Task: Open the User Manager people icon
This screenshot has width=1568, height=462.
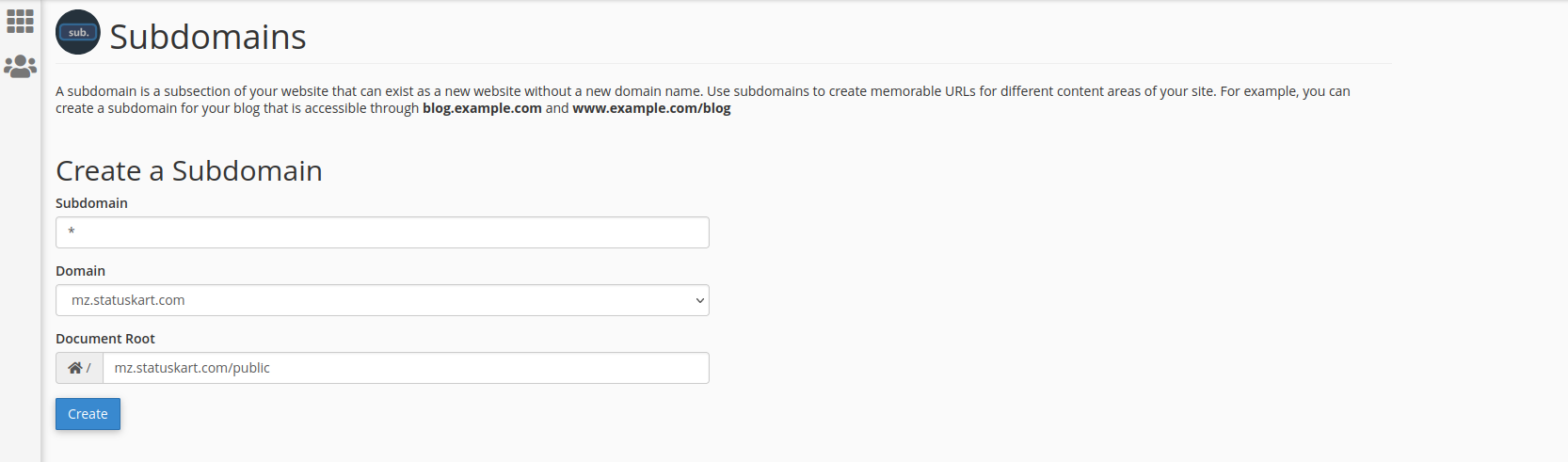Action: pyautogui.click(x=20, y=66)
